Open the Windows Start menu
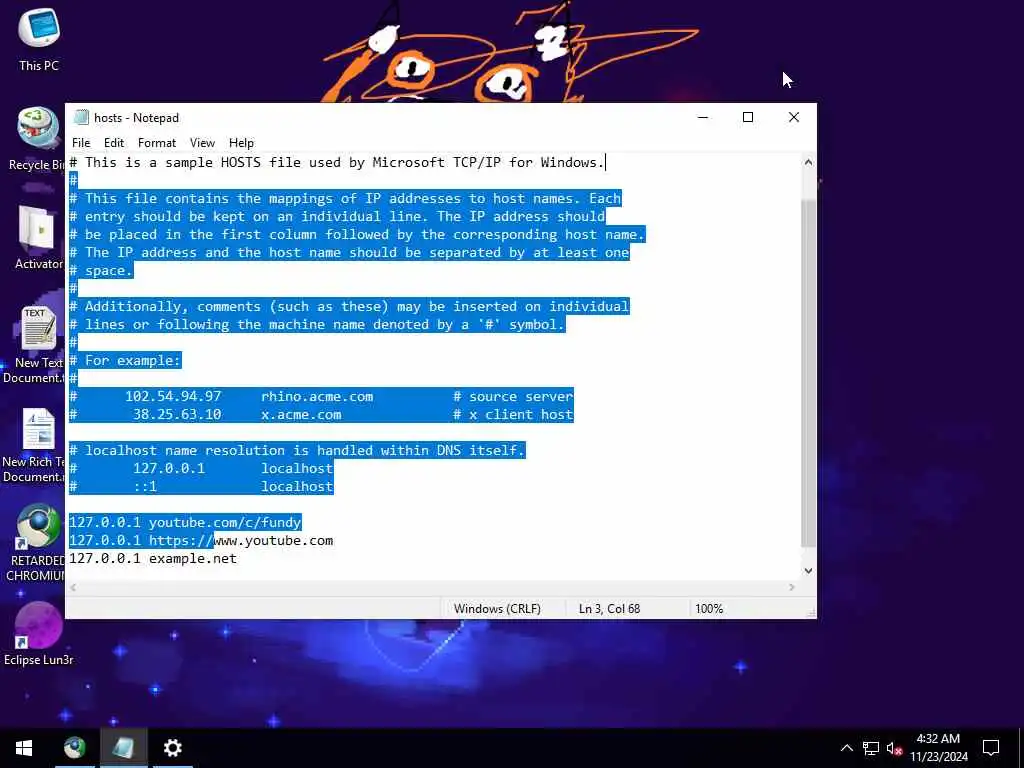 [24, 748]
